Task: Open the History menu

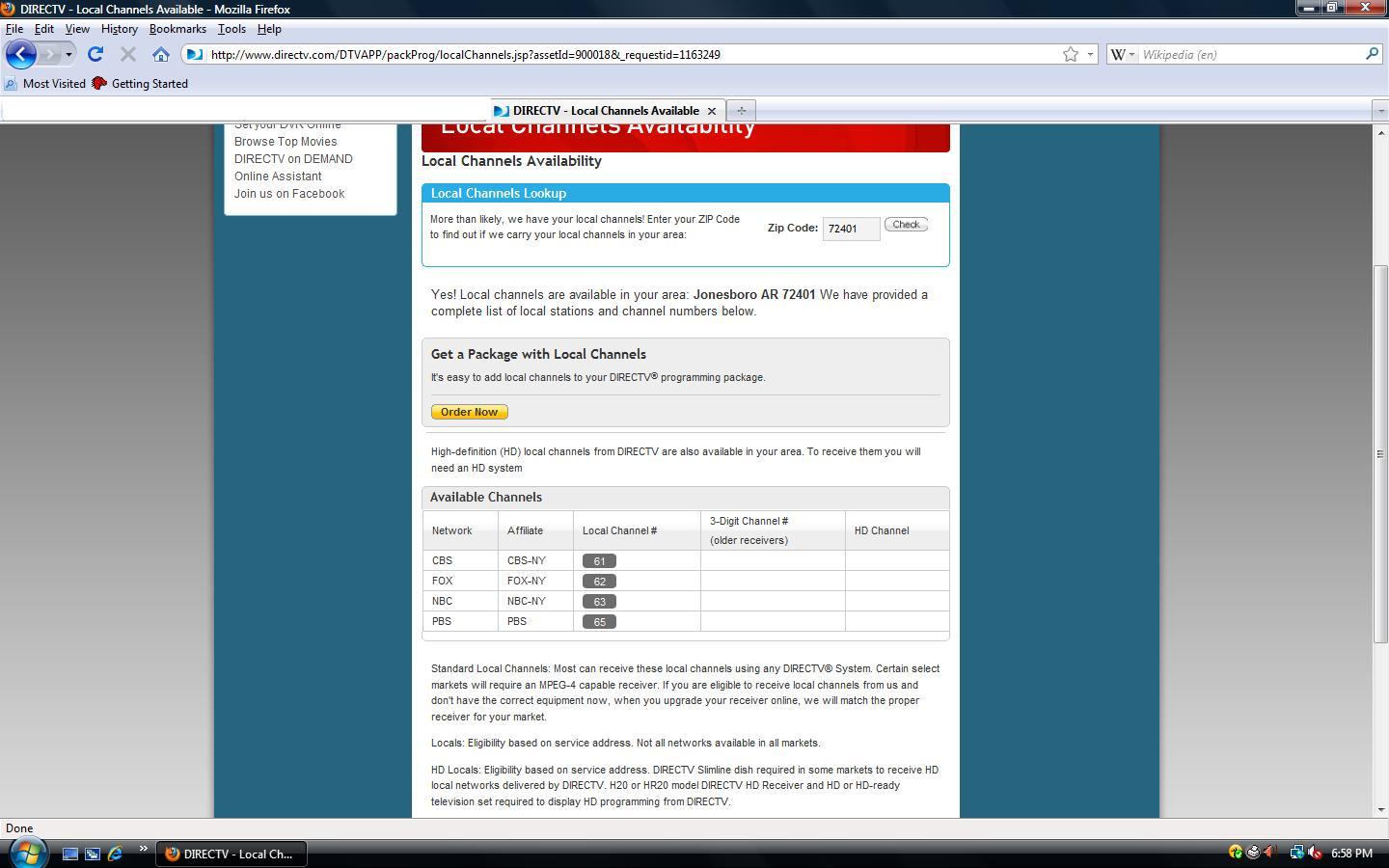Action: 120,29
